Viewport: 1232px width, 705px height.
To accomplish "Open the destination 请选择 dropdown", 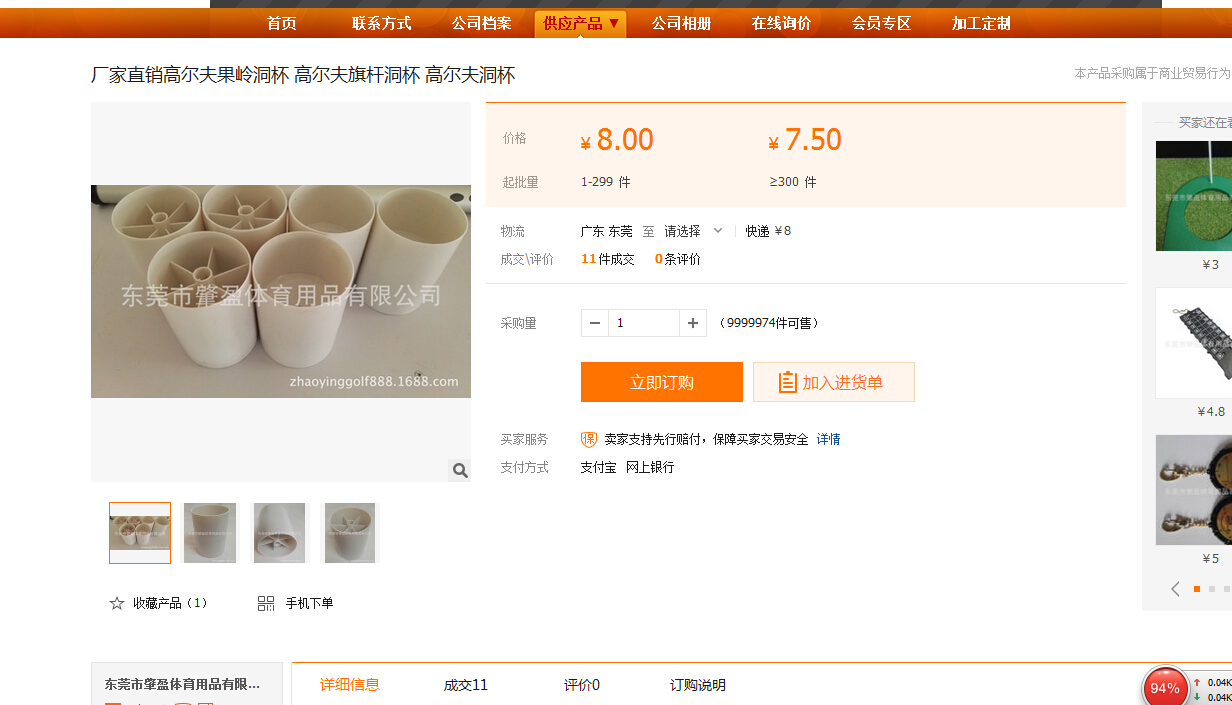I will point(693,231).
